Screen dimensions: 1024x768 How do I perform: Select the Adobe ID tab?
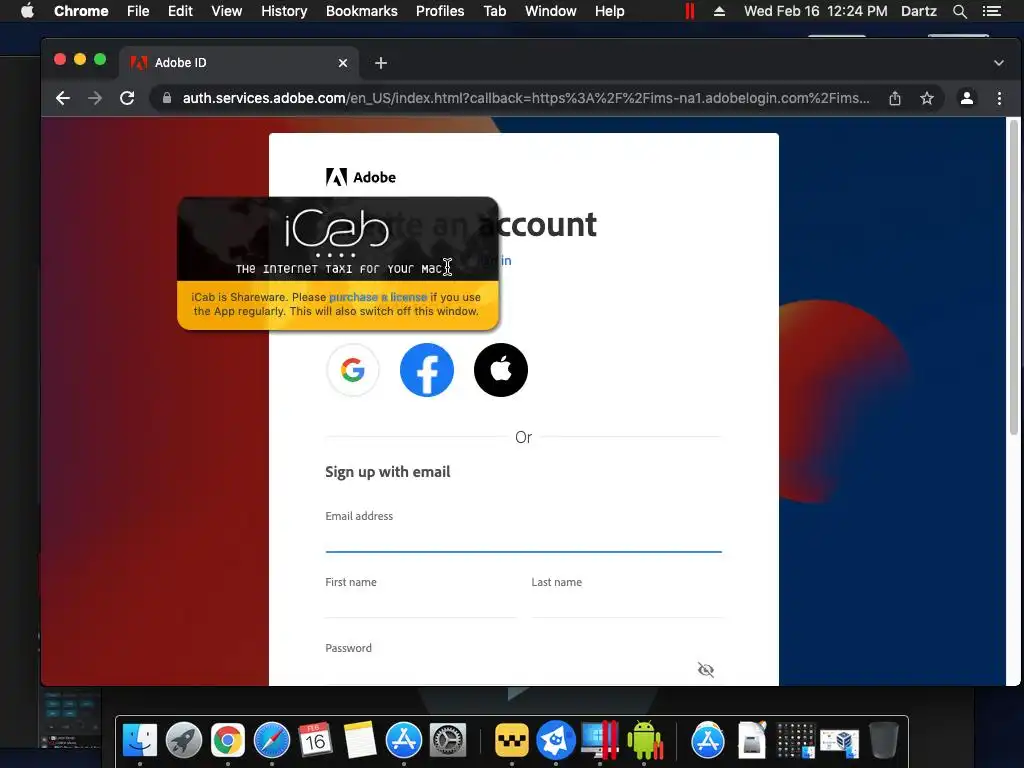(x=239, y=63)
